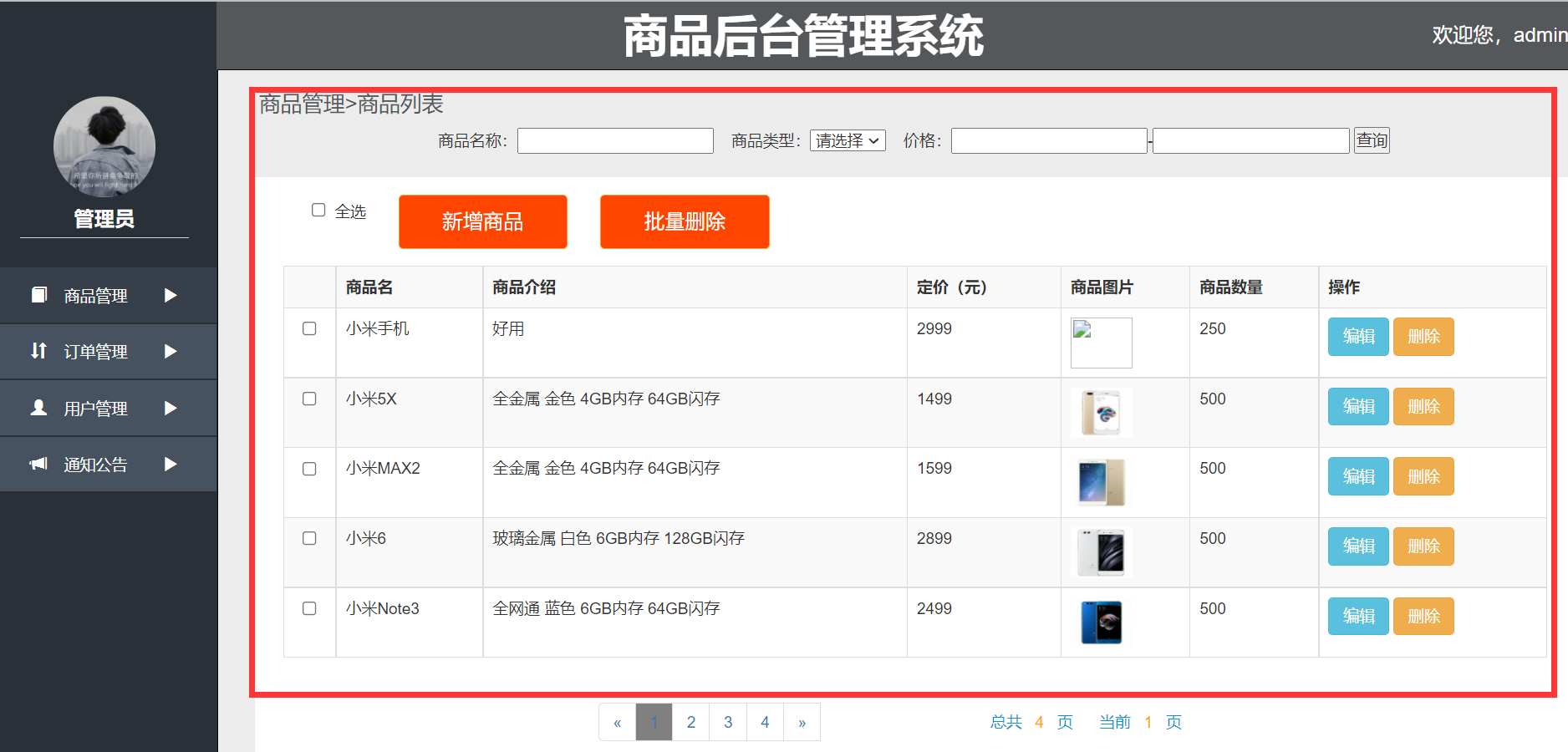The width and height of the screenshot is (1568, 752).
Task: Go to page 3 in pagination
Action: (728, 721)
